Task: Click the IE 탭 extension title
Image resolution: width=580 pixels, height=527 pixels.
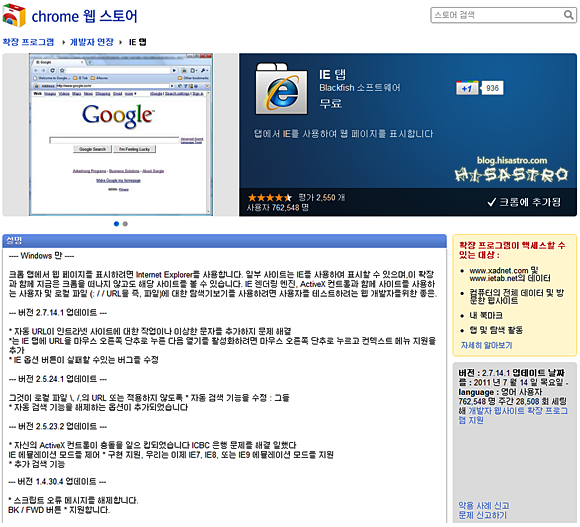Action: [332, 74]
